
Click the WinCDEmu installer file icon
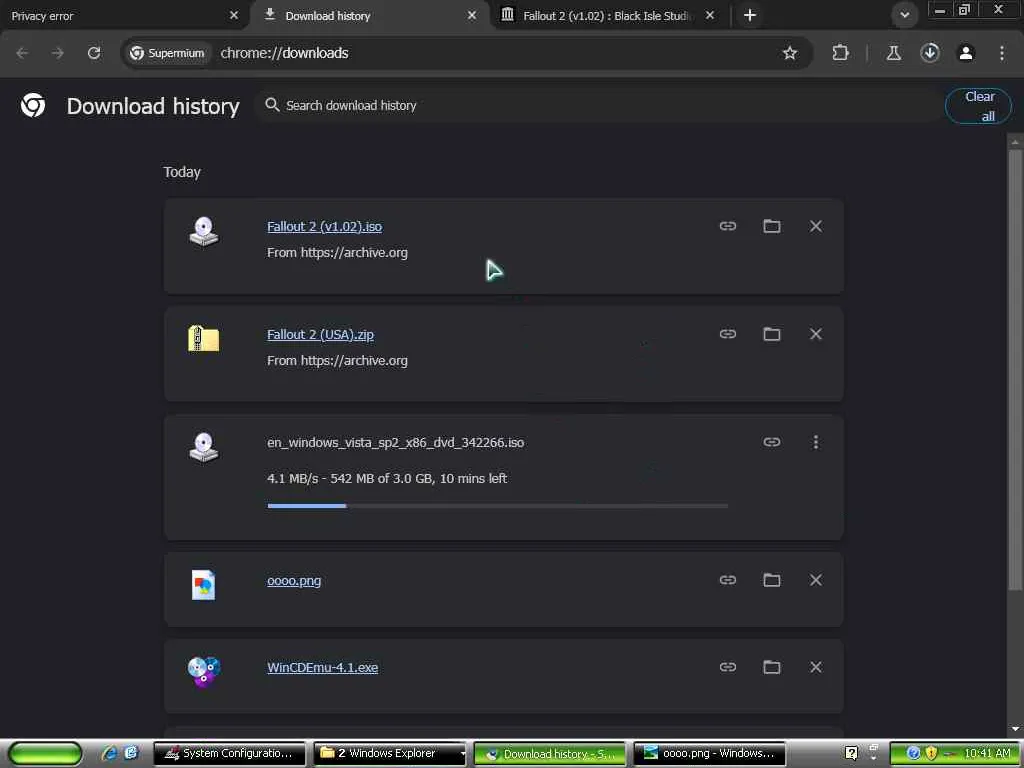[x=204, y=671]
